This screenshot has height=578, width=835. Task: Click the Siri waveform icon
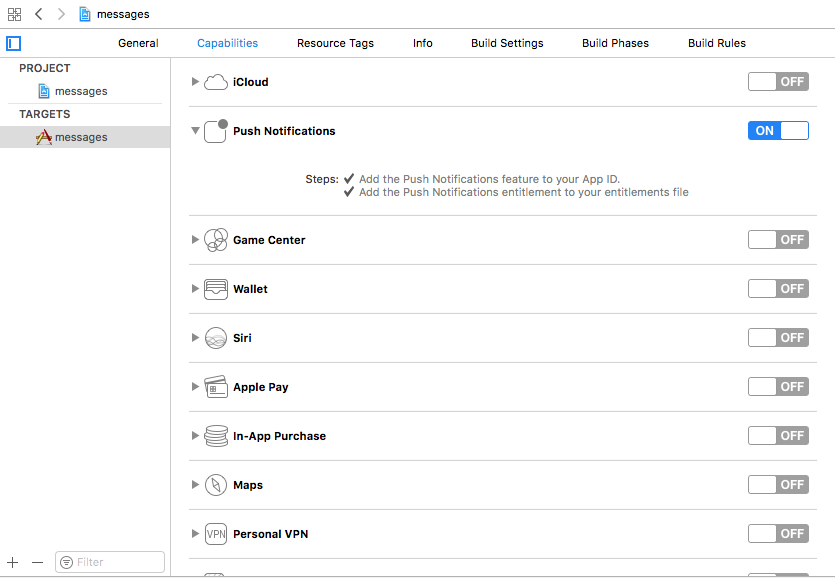pos(216,338)
